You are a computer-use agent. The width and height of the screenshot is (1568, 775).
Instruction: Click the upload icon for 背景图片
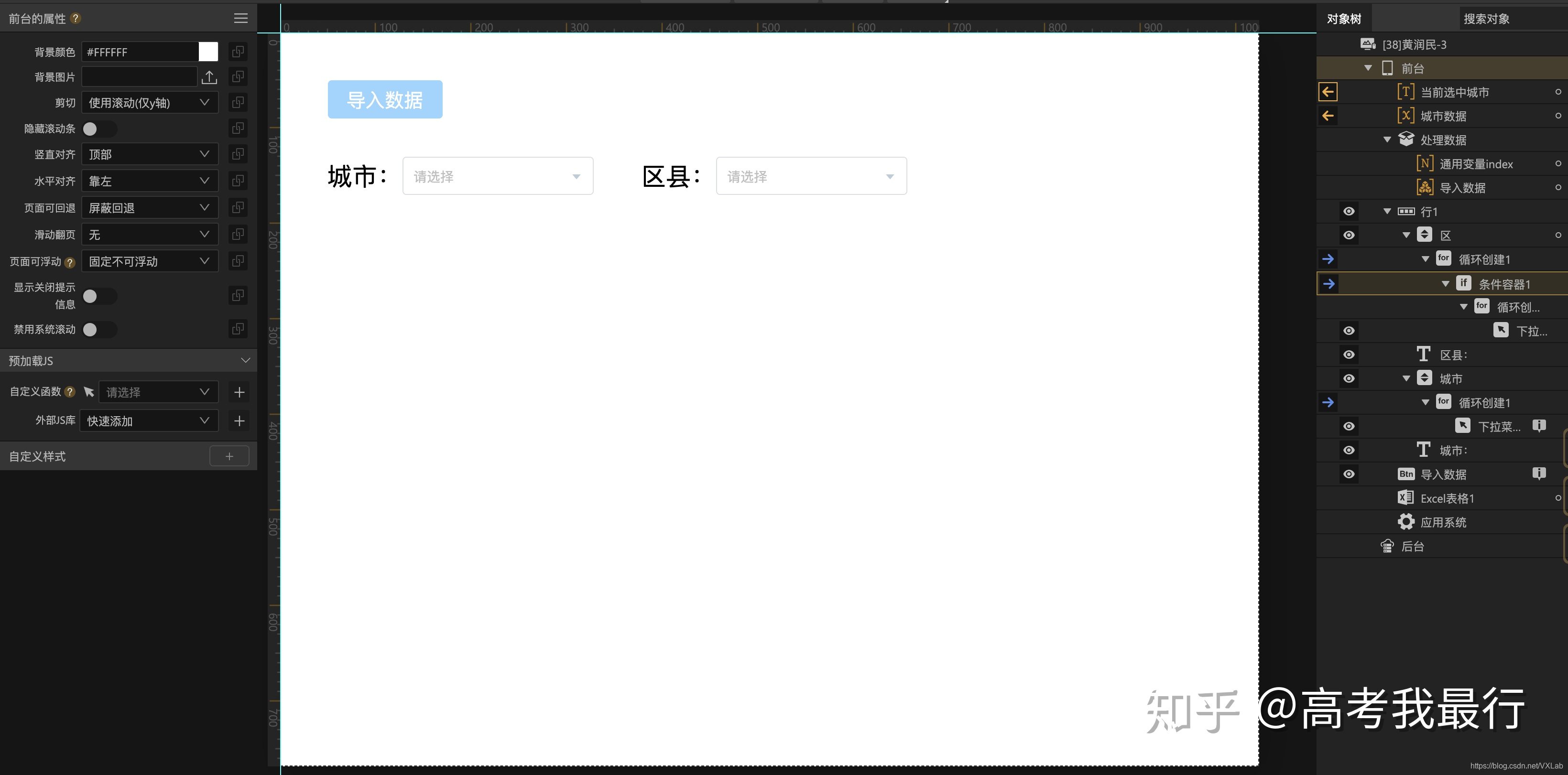(209, 77)
